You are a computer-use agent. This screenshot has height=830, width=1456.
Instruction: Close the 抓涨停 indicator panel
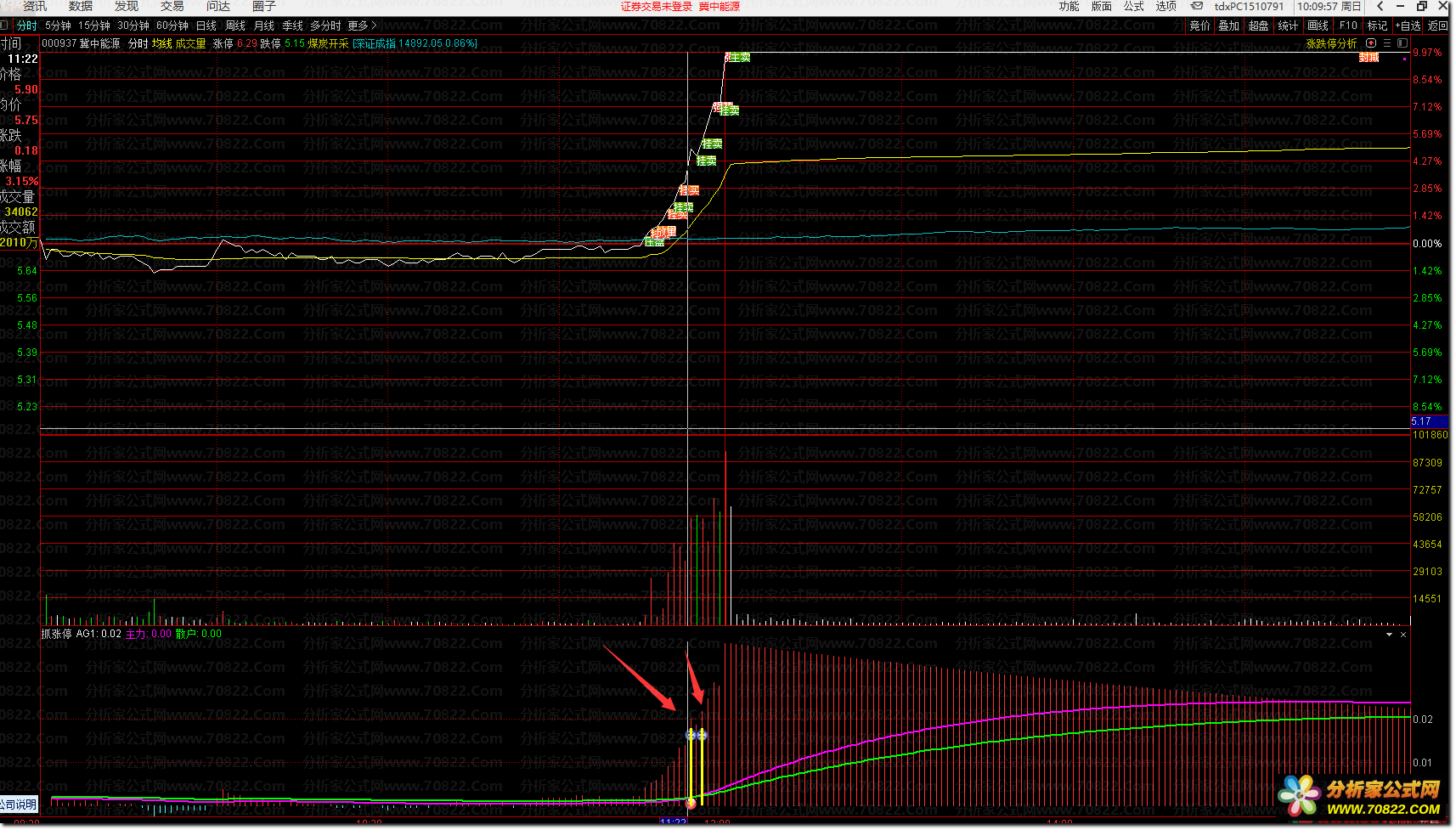(x=1403, y=635)
